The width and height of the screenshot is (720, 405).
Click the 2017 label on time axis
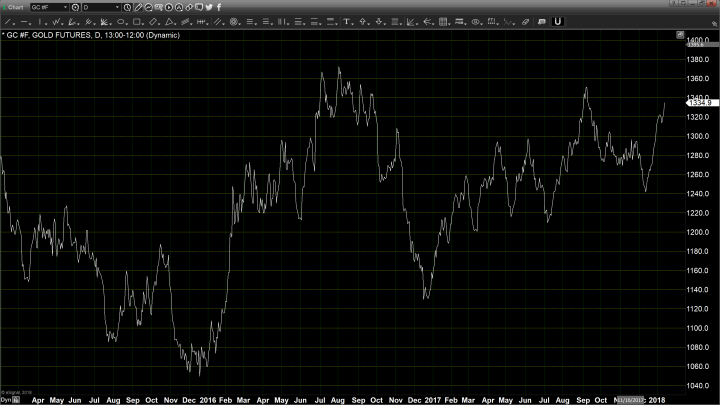pyautogui.click(x=433, y=400)
